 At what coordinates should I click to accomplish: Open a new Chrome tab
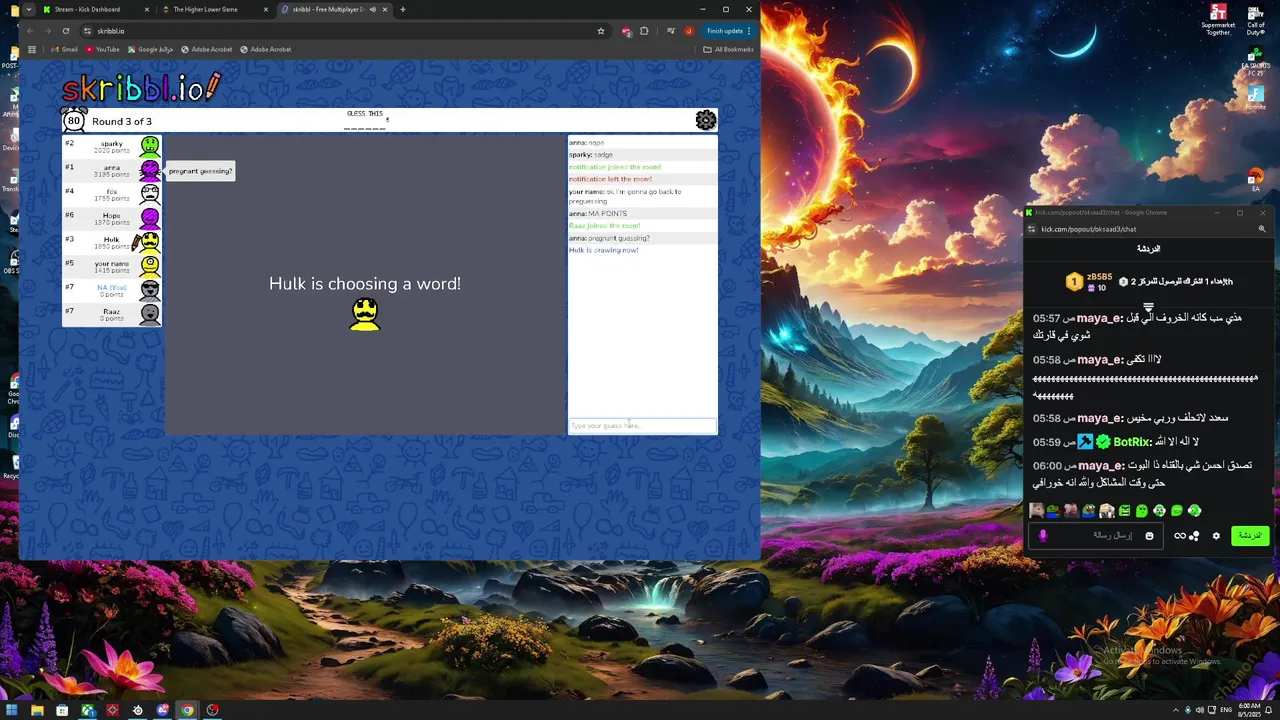402,9
